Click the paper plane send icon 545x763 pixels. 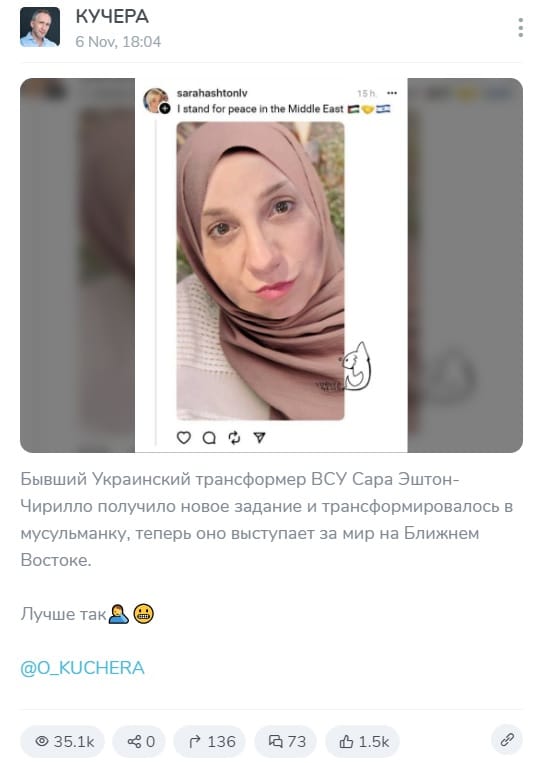[260, 438]
